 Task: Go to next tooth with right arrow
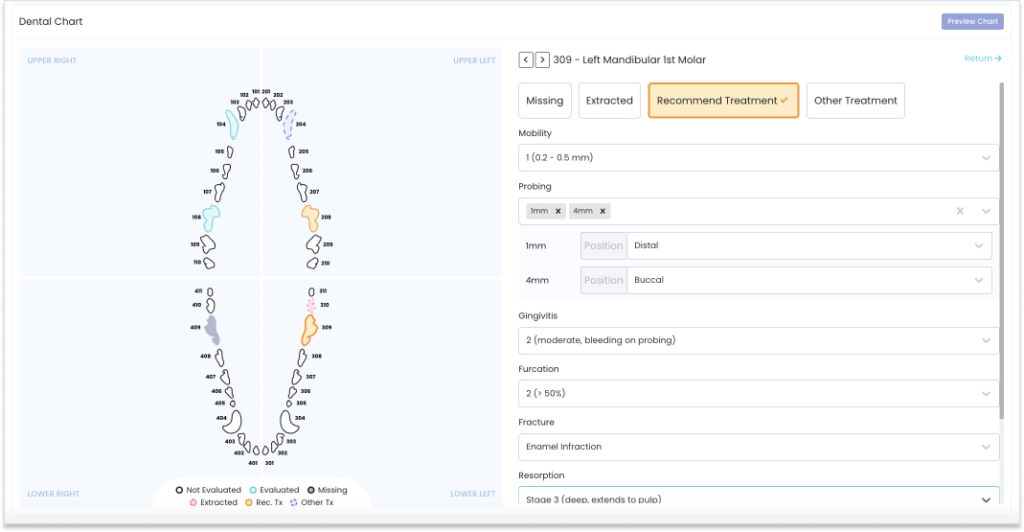542,60
